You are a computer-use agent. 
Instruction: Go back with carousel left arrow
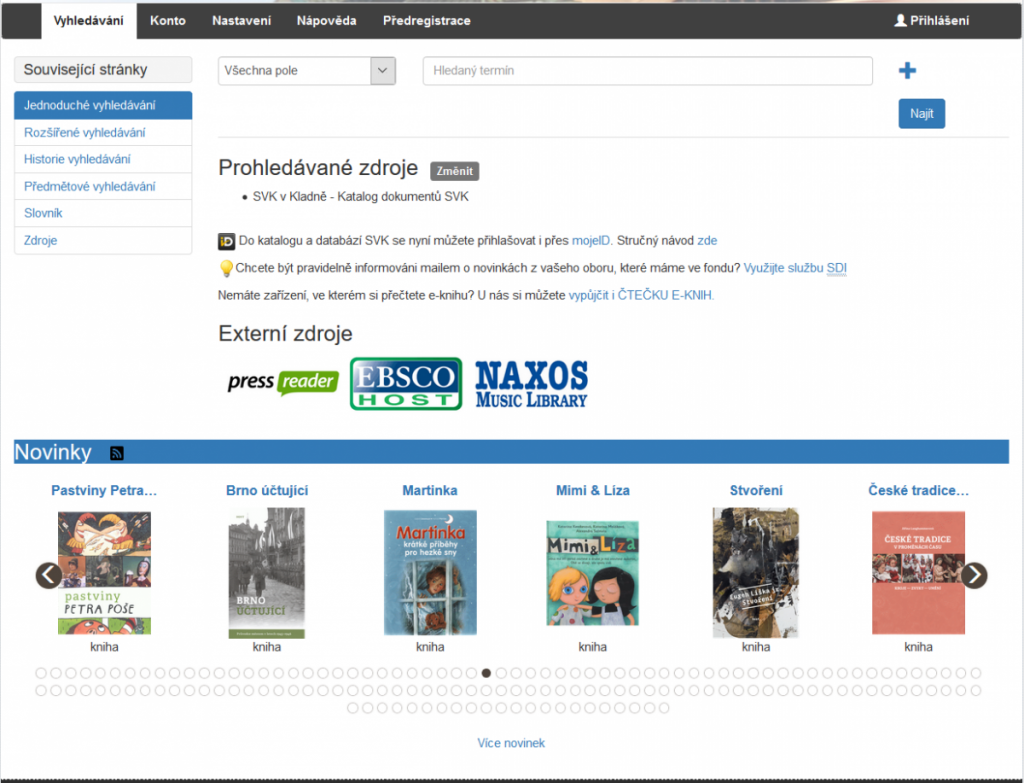(x=49, y=575)
